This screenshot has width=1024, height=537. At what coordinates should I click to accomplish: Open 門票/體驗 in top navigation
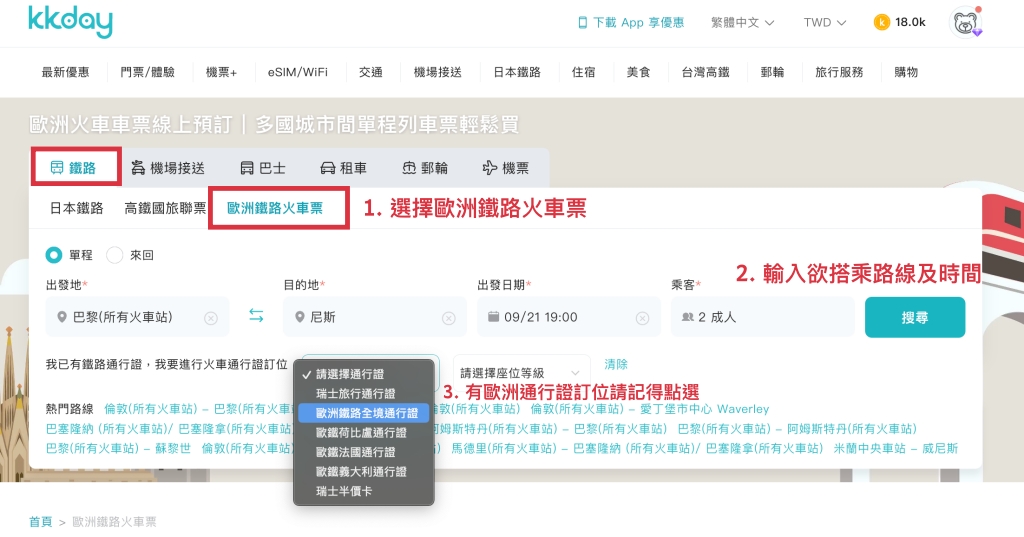148,73
